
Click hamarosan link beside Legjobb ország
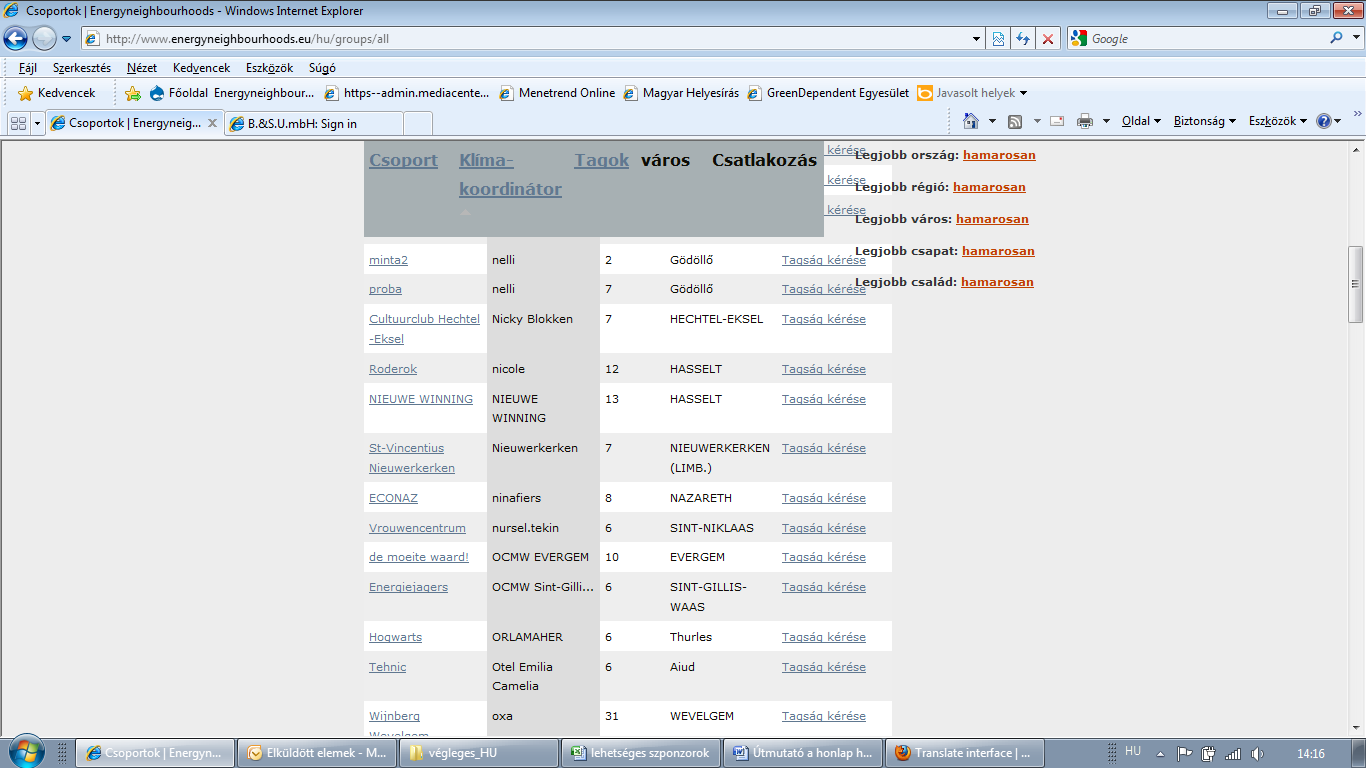click(x=999, y=155)
